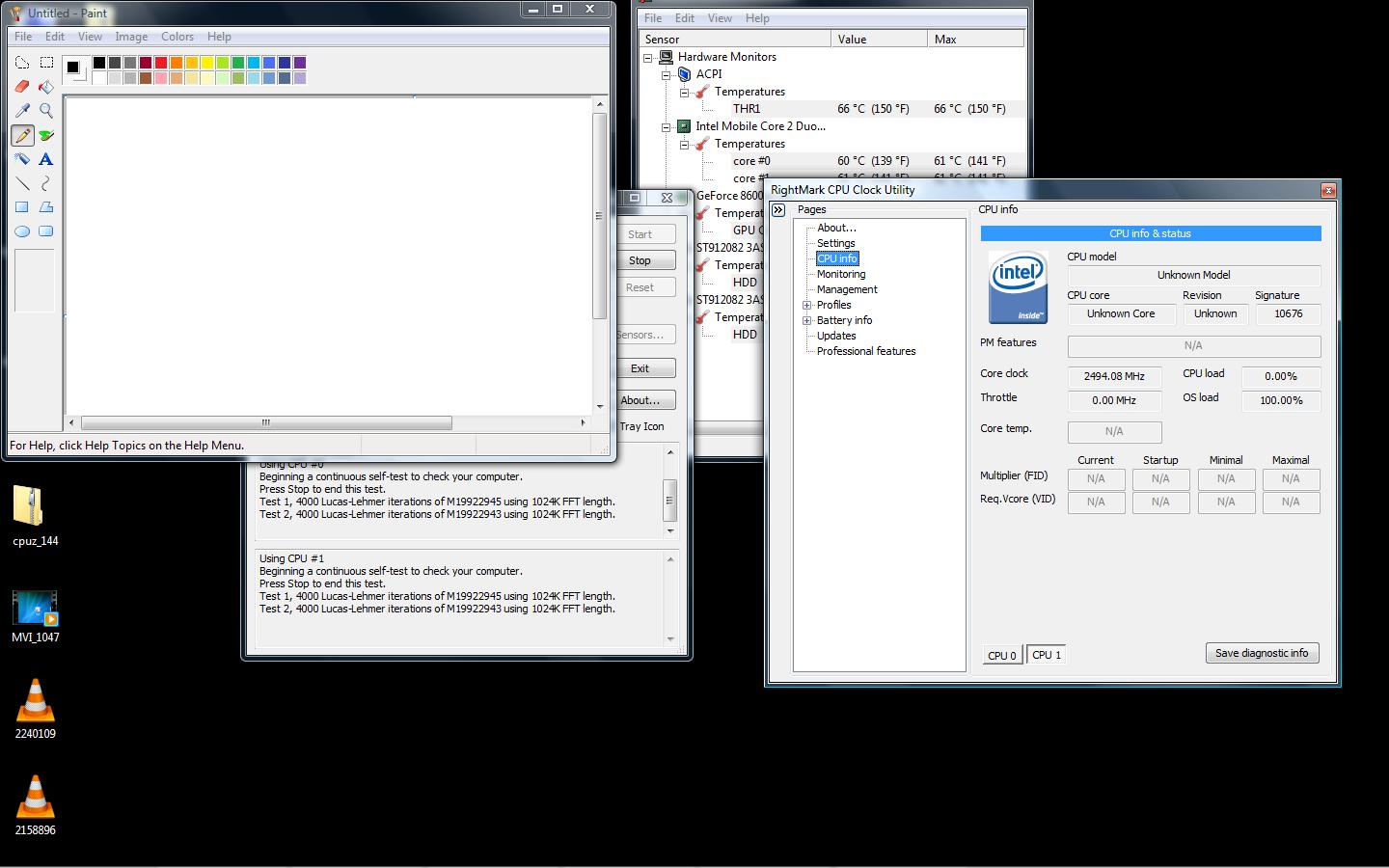Image resolution: width=1389 pixels, height=868 pixels.
Task: Open the cpuz_144 zip folder on desktop
Action: tap(35, 516)
